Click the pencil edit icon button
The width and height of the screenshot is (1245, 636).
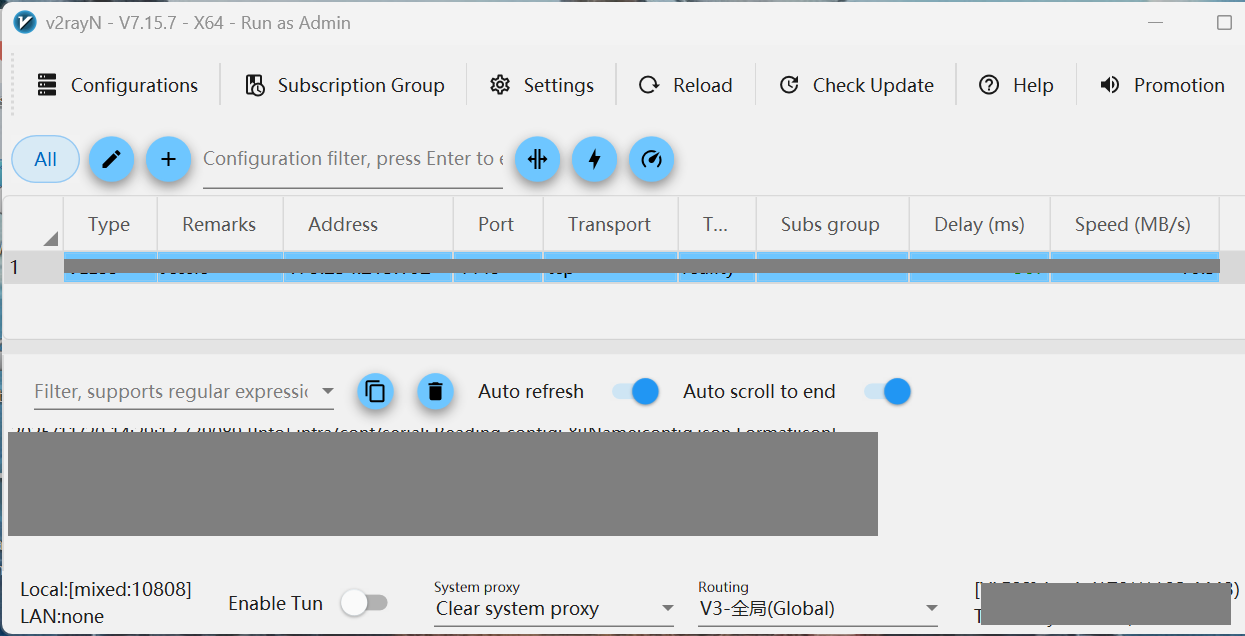(x=111, y=159)
